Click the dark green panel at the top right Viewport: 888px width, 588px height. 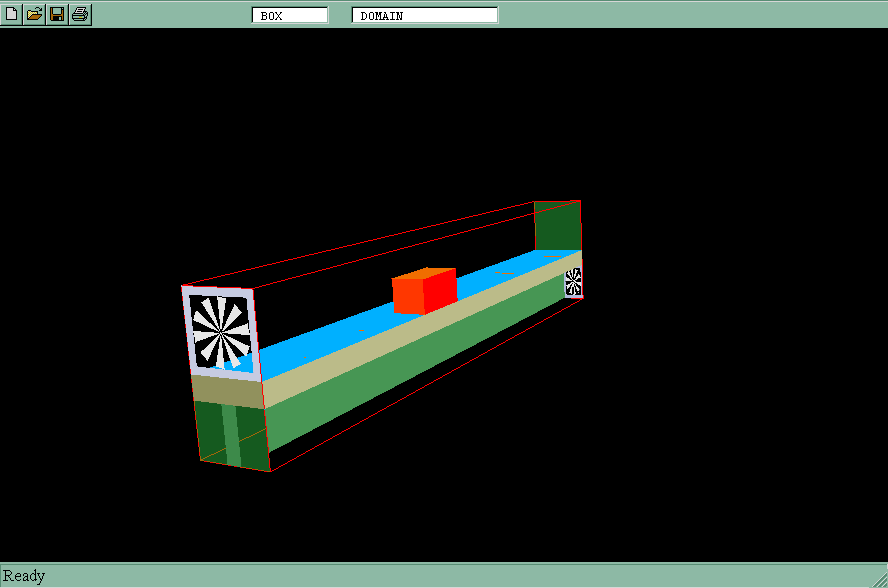tap(557, 225)
